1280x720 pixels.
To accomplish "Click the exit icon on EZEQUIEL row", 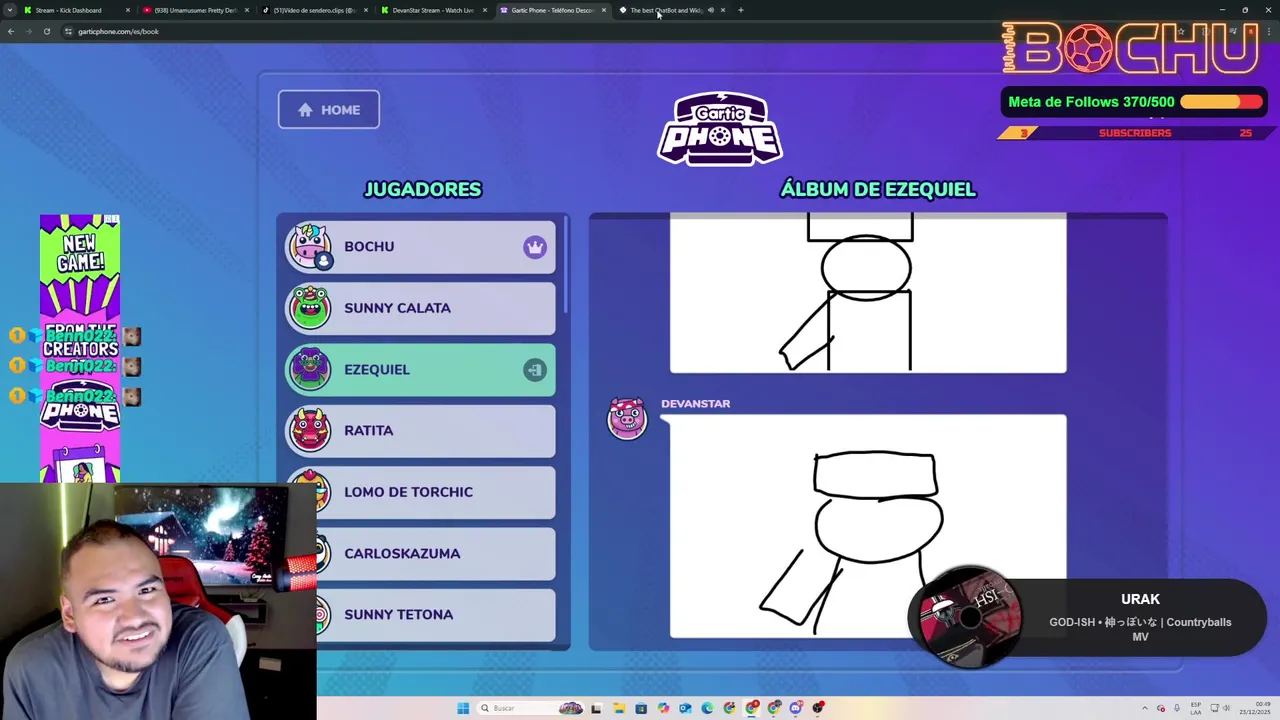I will pos(535,370).
